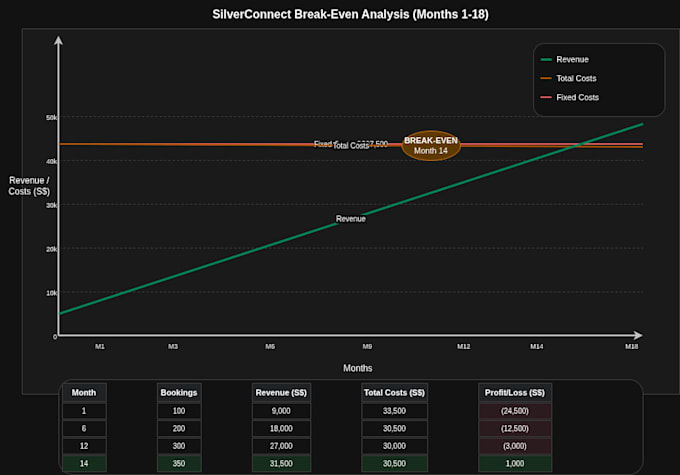Click the red Fixed Costs legend line
Image resolution: width=680 pixels, height=475 pixels.
[x=546, y=98]
